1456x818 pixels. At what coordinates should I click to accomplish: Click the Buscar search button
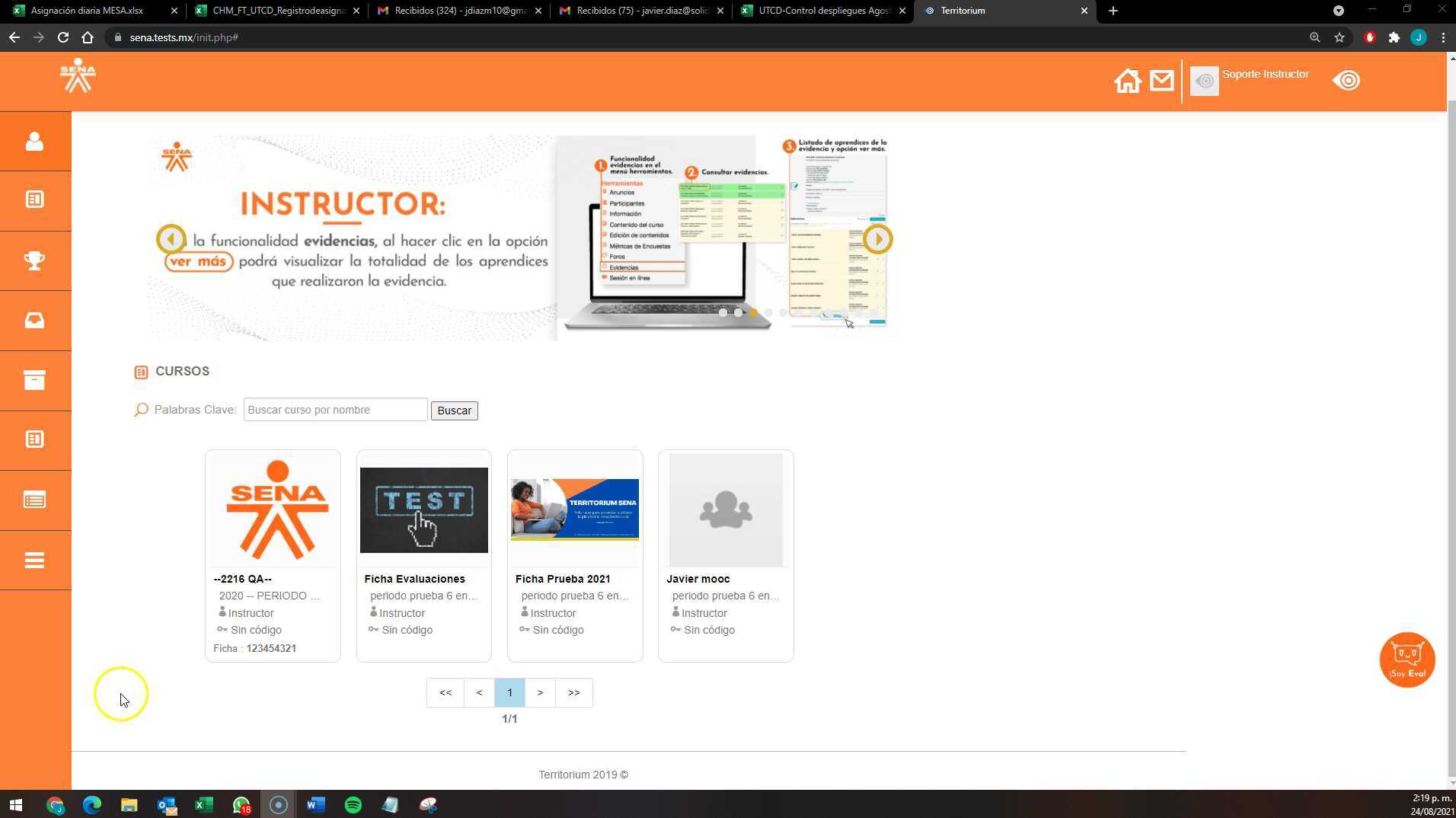pyautogui.click(x=454, y=411)
